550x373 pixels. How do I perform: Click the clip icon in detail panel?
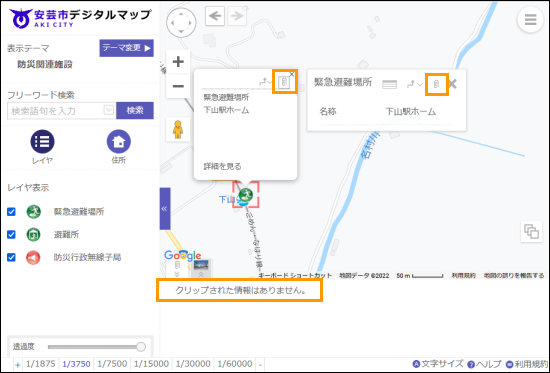(x=436, y=84)
